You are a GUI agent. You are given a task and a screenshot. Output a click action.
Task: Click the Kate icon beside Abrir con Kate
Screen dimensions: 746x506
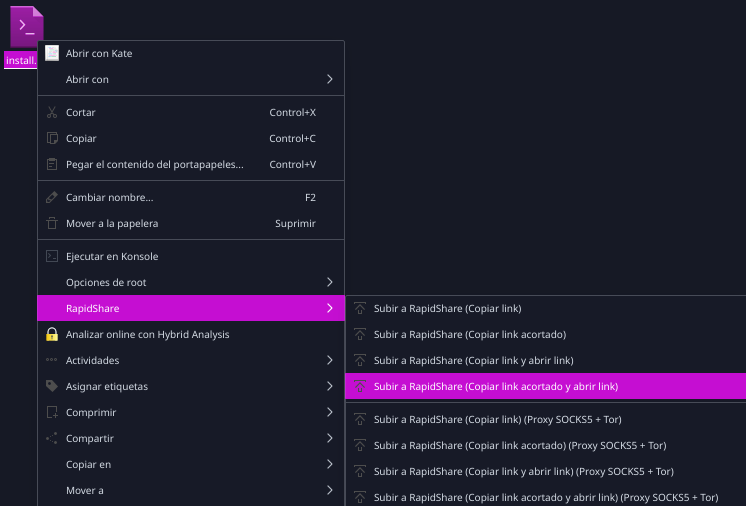52,53
